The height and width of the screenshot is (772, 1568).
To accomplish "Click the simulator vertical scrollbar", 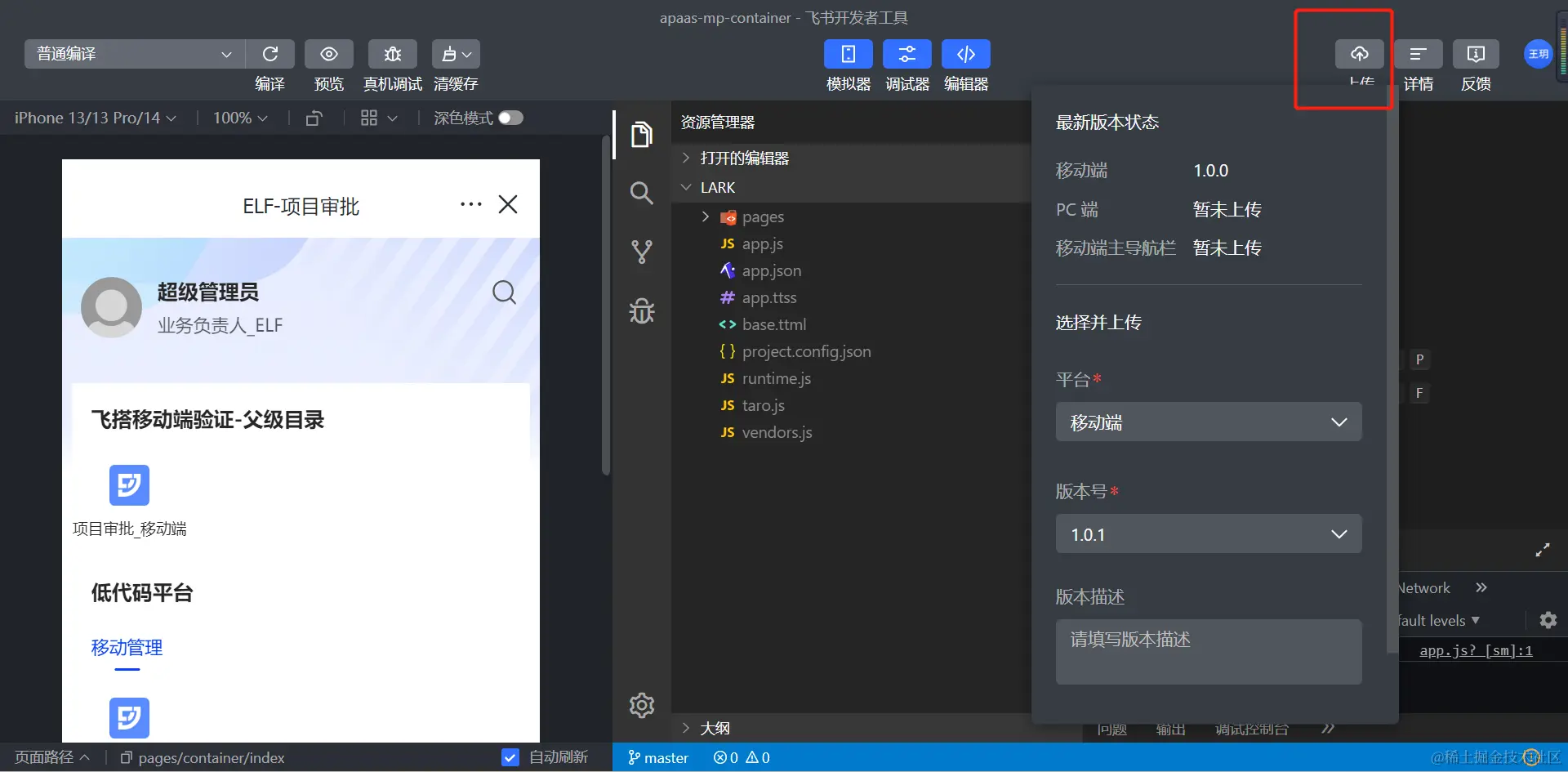I will tap(606, 306).
